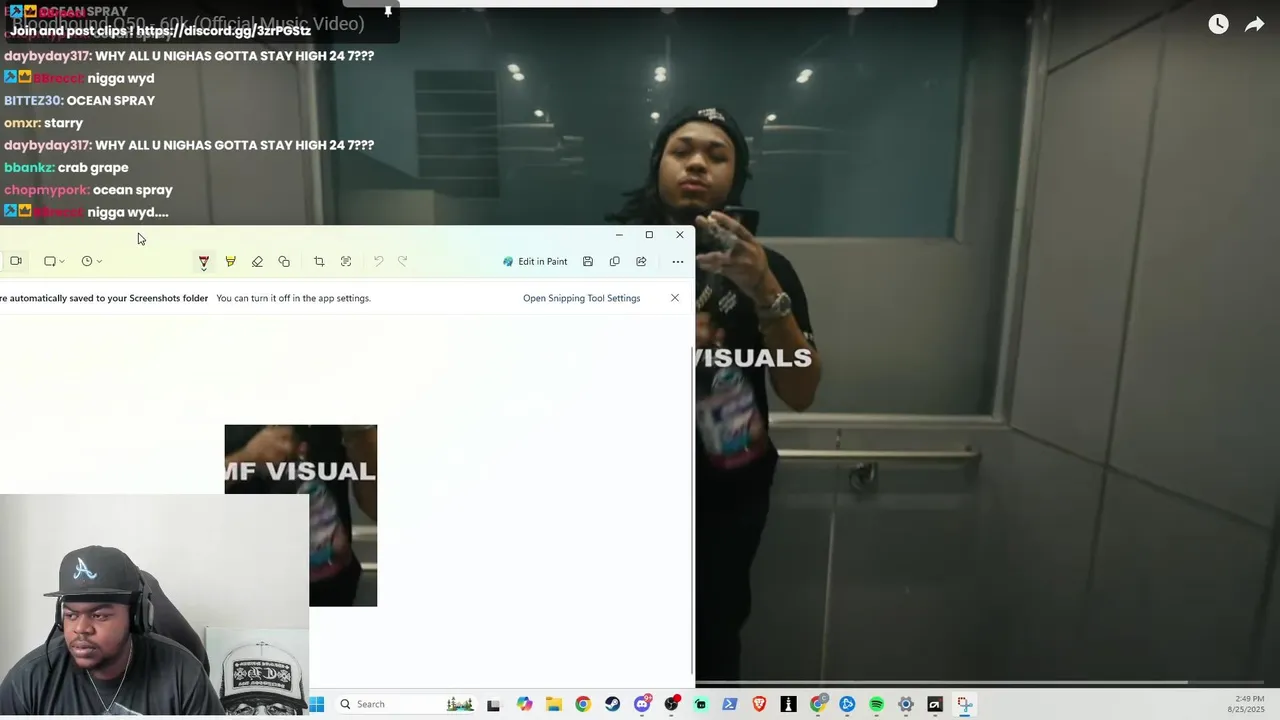
Task: Click the video's Share arrow icon
Action: point(1254,24)
